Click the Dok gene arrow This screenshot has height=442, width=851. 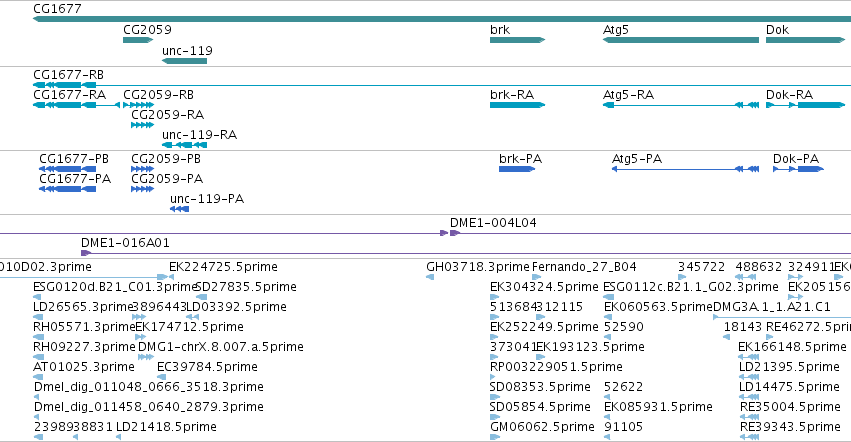(805, 40)
